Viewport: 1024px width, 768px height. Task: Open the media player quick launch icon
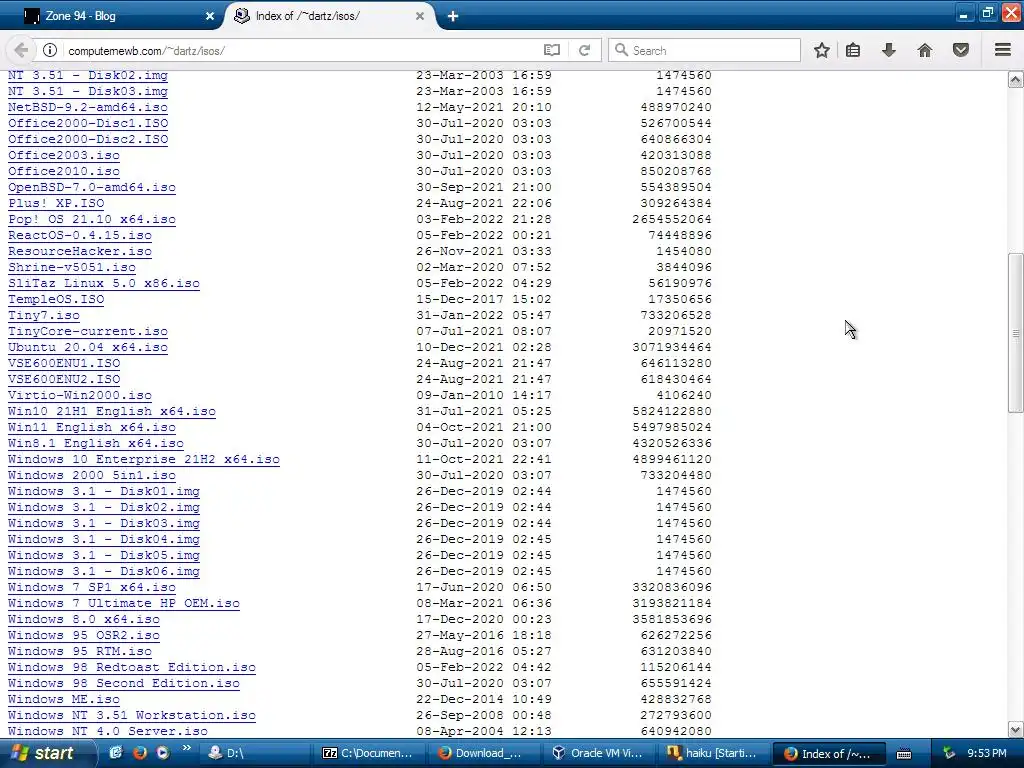163,753
